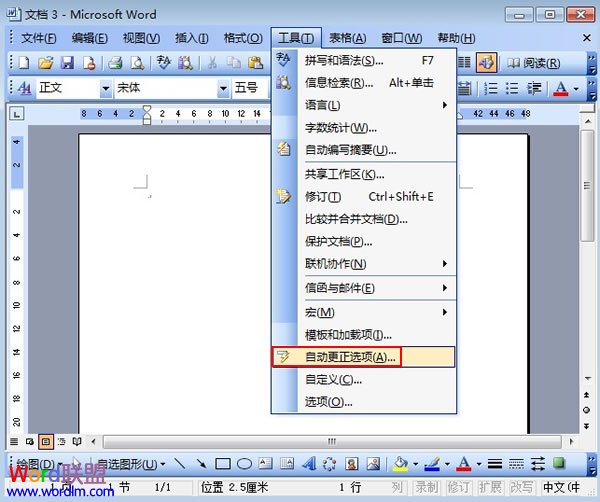Open 文件(F) menu
This screenshot has height=502, width=600.
(39, 38)
